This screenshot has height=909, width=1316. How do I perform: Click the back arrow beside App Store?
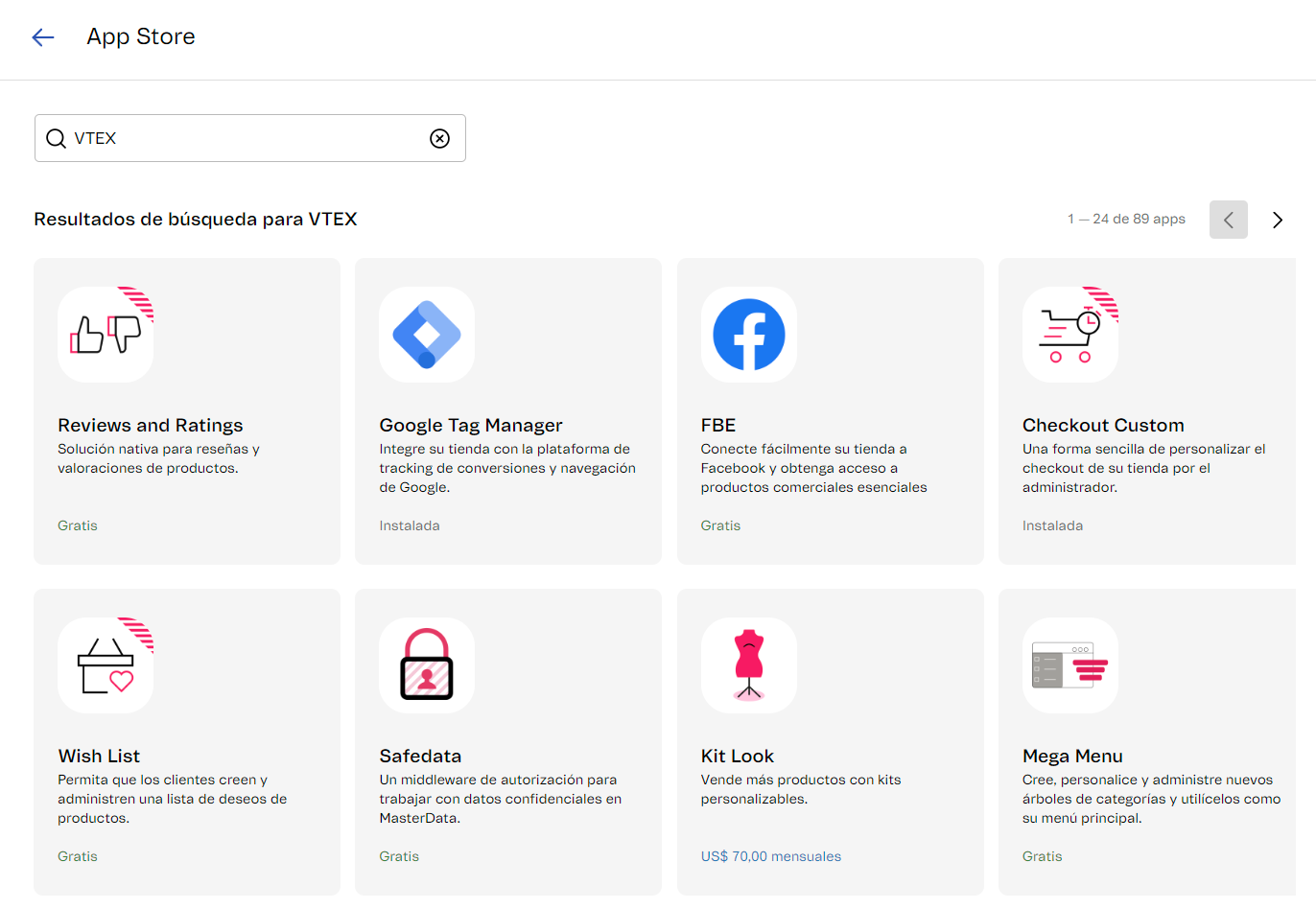point(43,37)
